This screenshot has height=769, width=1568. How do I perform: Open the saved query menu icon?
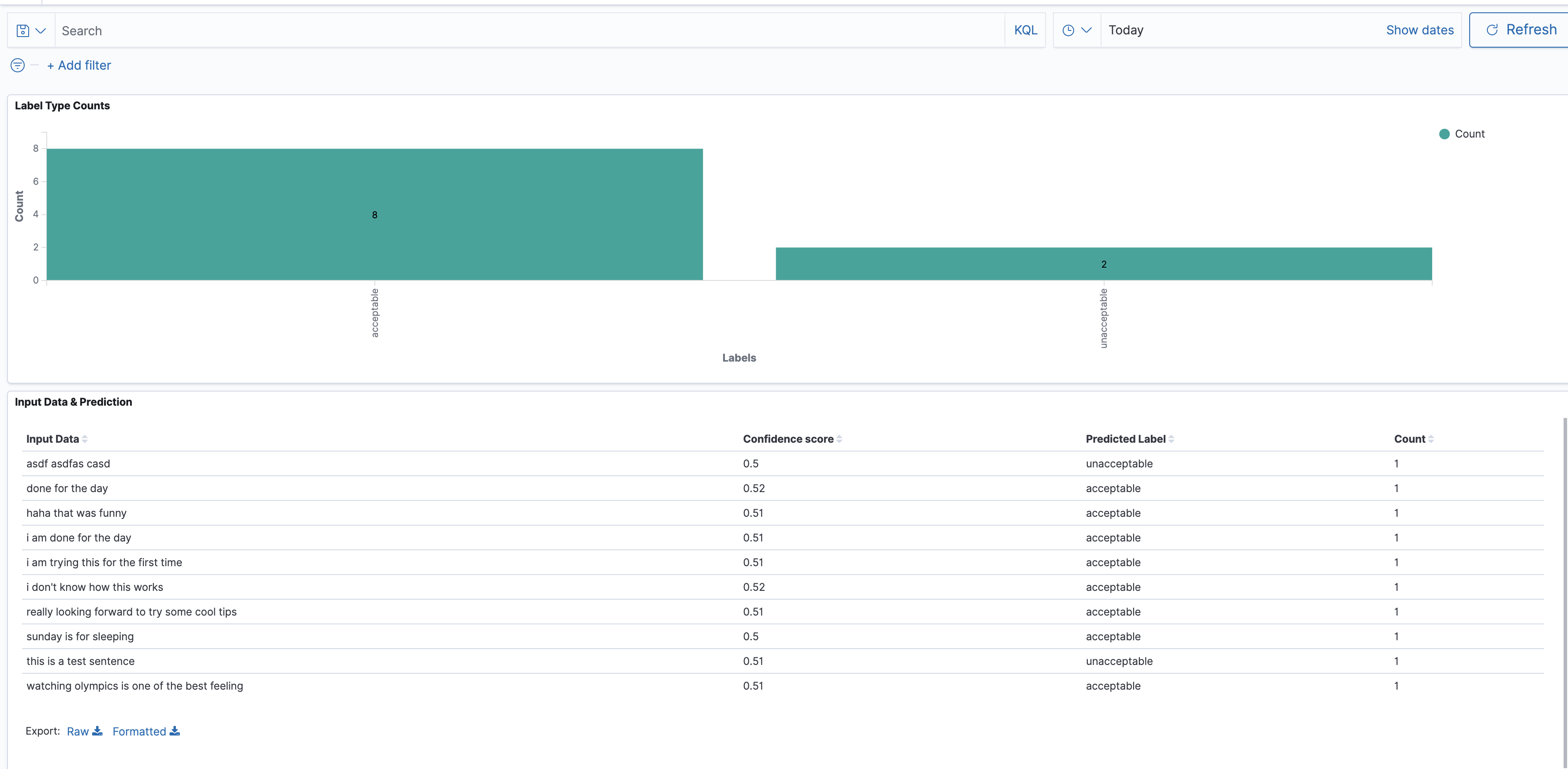click(22, 30)
